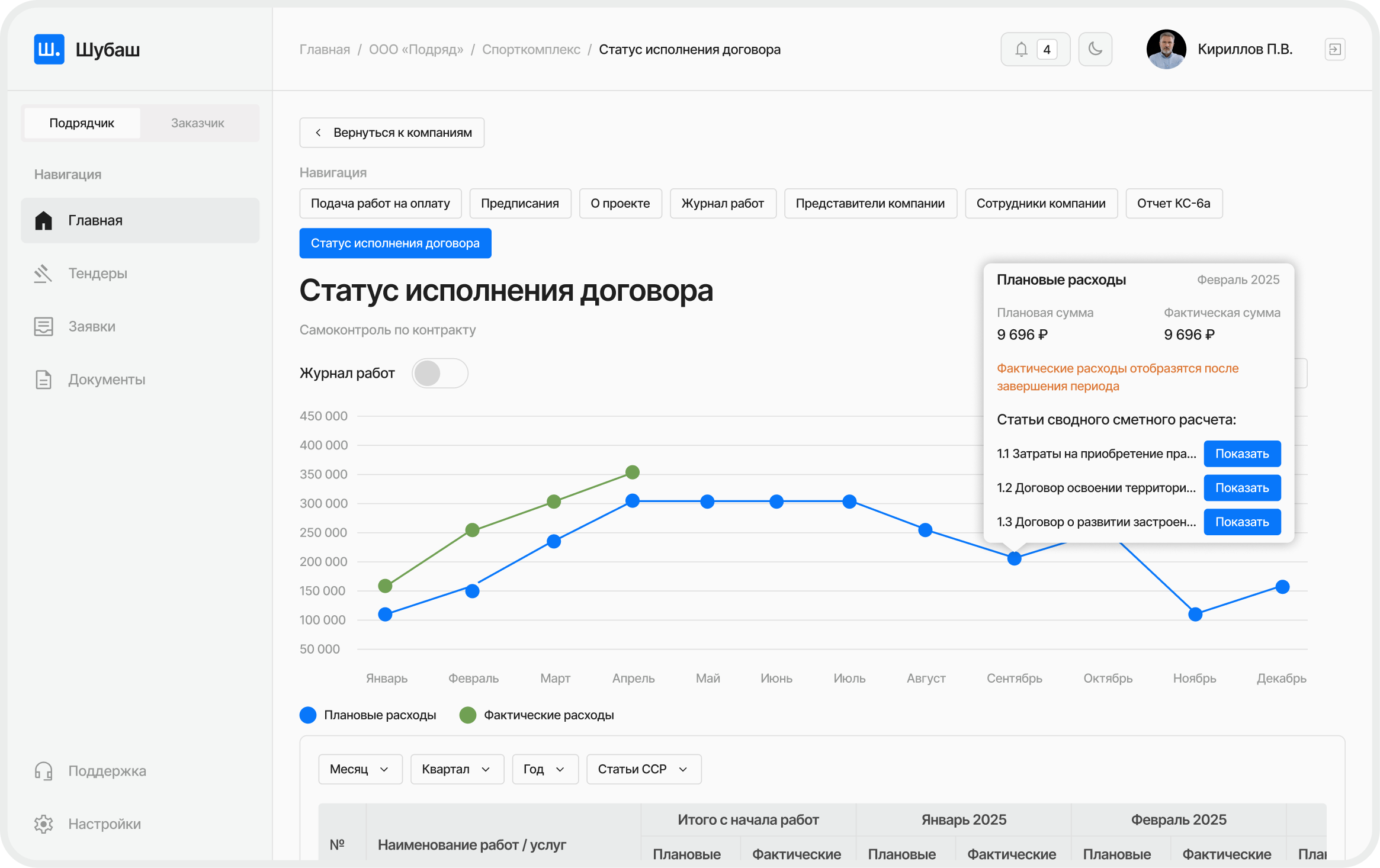The width and height of the screenshot is (1380, 868).
Task: Open the Квартал dropdown
Action: tap(457, 769)
